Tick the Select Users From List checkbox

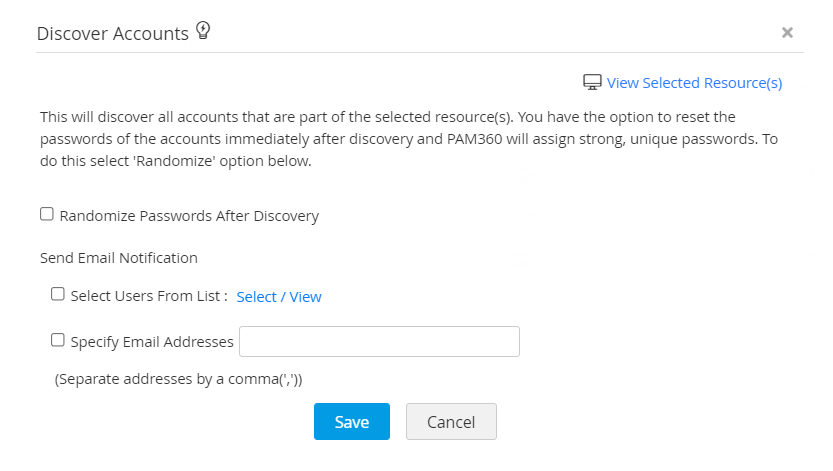point(57,295)
